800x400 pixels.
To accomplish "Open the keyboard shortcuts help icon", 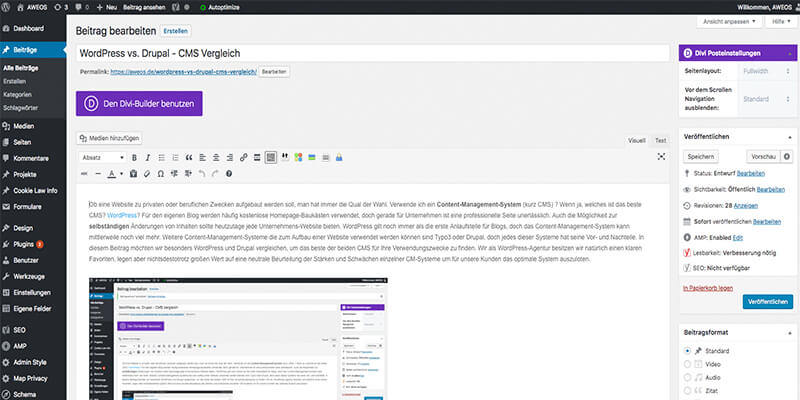I will pos(229,174).
